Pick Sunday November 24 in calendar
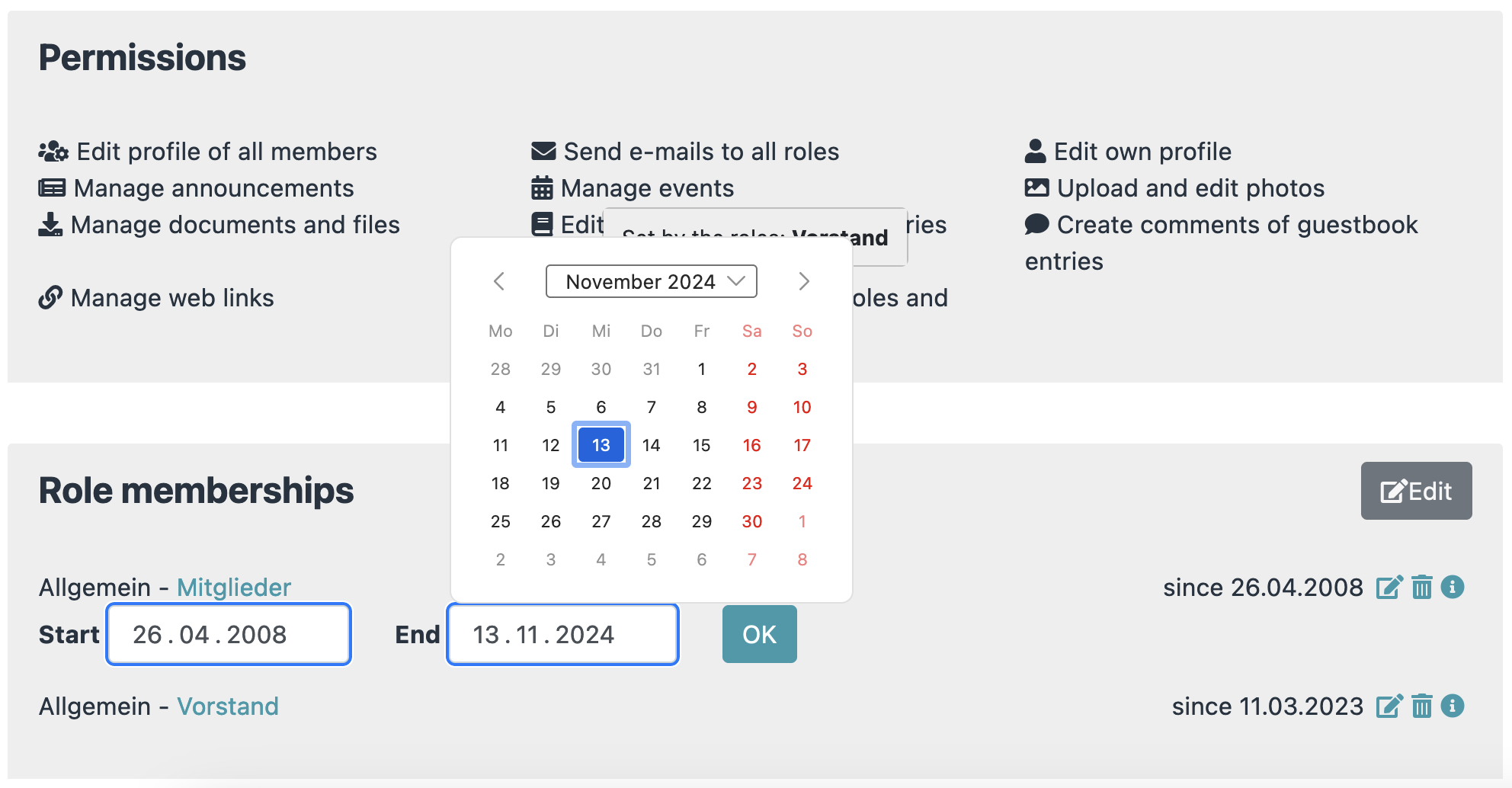The height and width of the screenshot is (788, 1512). point(802,483)
